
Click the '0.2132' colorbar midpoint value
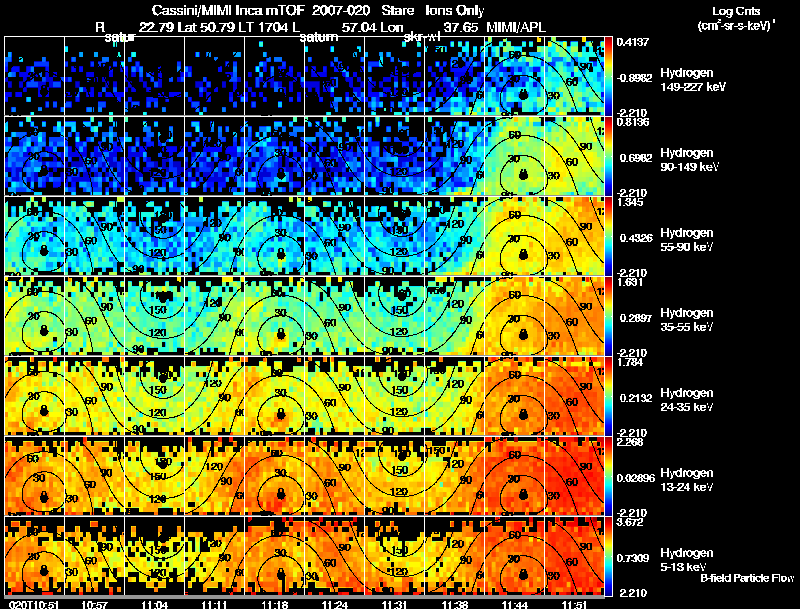point(634,398)
